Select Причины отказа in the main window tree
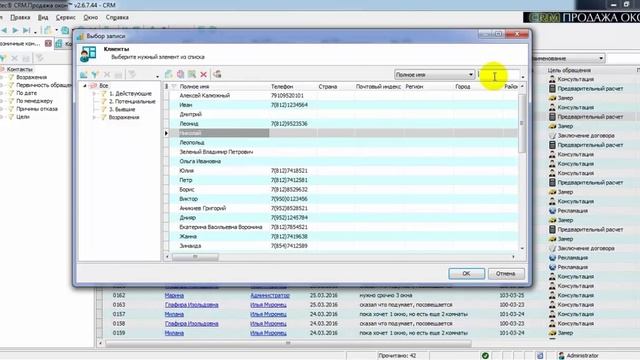This screenshot has width=640, height=360. (37, 109)
